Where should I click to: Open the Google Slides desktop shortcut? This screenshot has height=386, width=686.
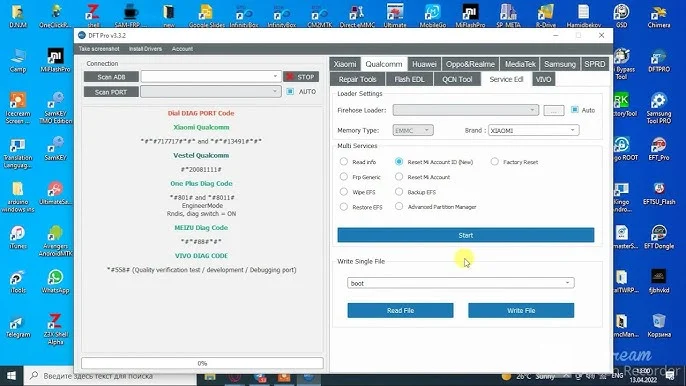(x=206, y=15)
